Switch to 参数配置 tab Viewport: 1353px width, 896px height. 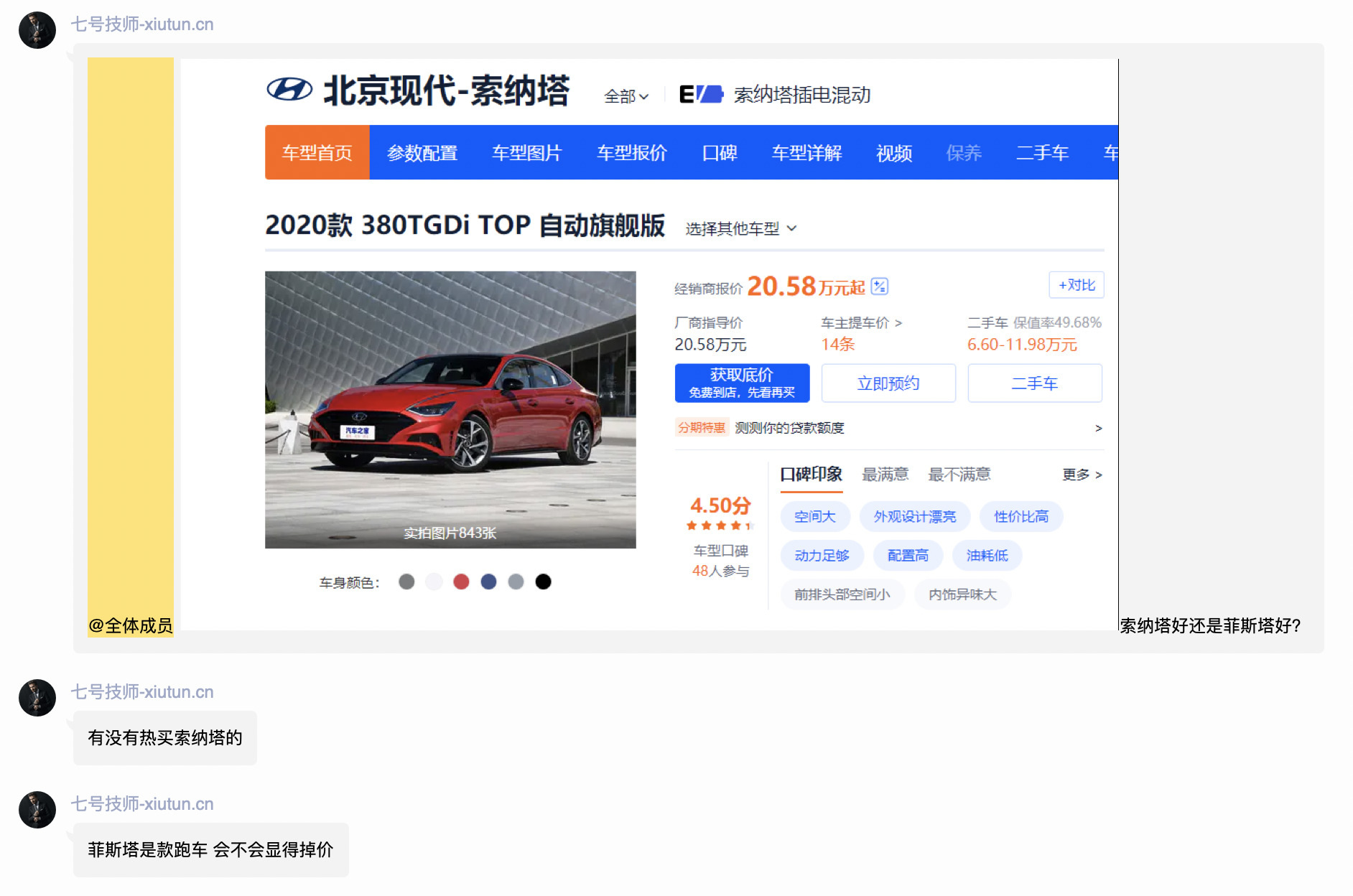pos(422,153)
